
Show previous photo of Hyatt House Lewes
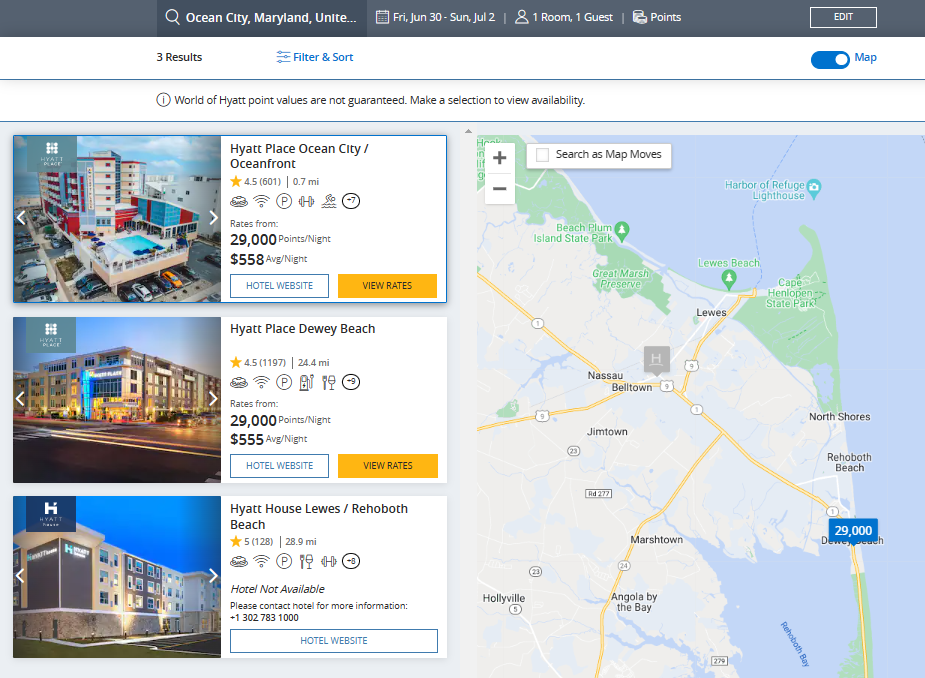point(21,576)
